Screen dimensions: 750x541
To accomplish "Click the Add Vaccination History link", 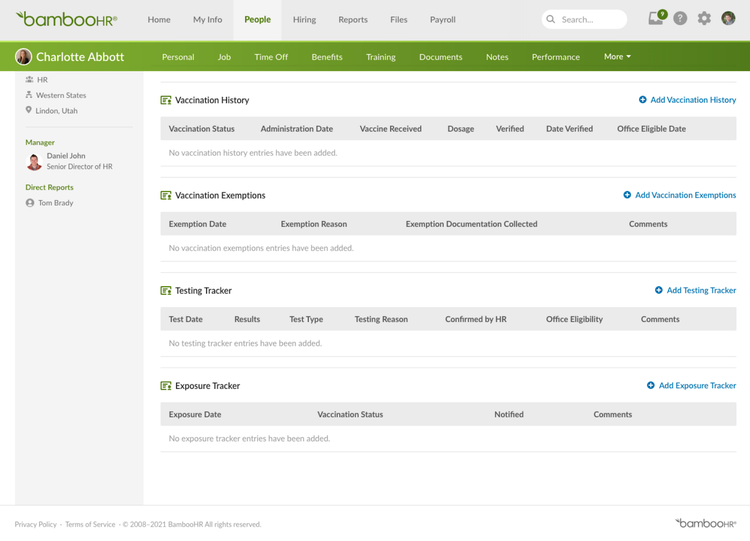I will 693,99.
